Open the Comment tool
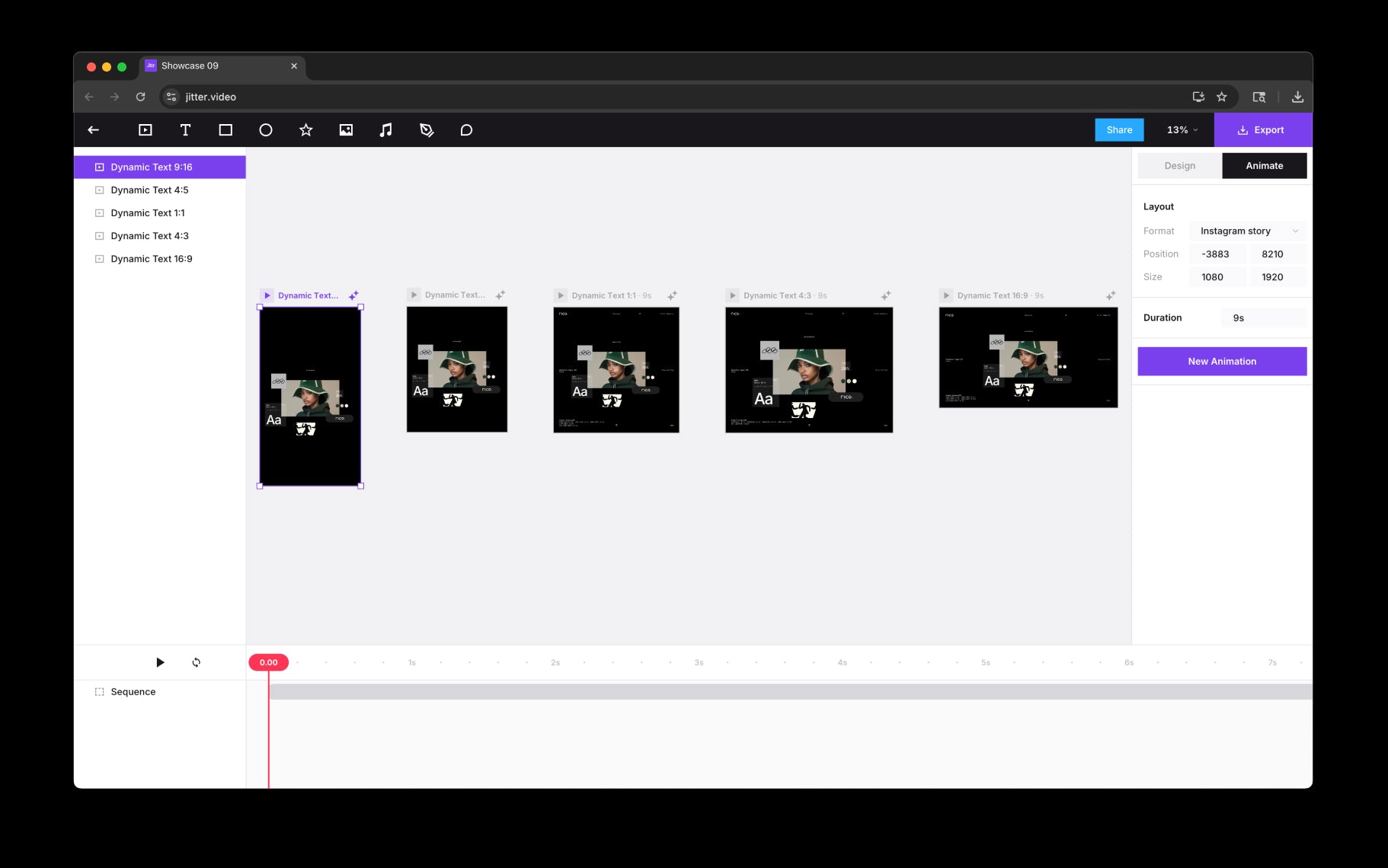Screen dimensions: 1388x868 [x=466, y=130]
